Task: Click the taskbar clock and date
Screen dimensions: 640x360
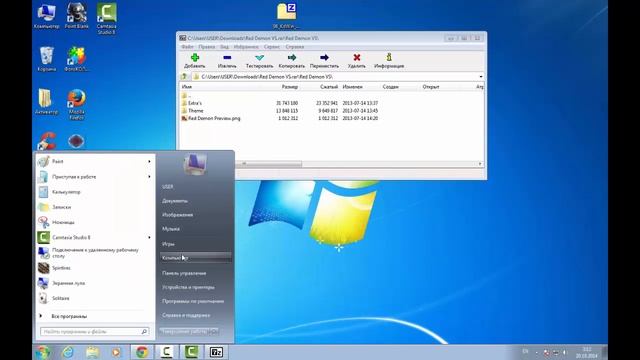Action: pyautogui.click(x=587, y=353)
